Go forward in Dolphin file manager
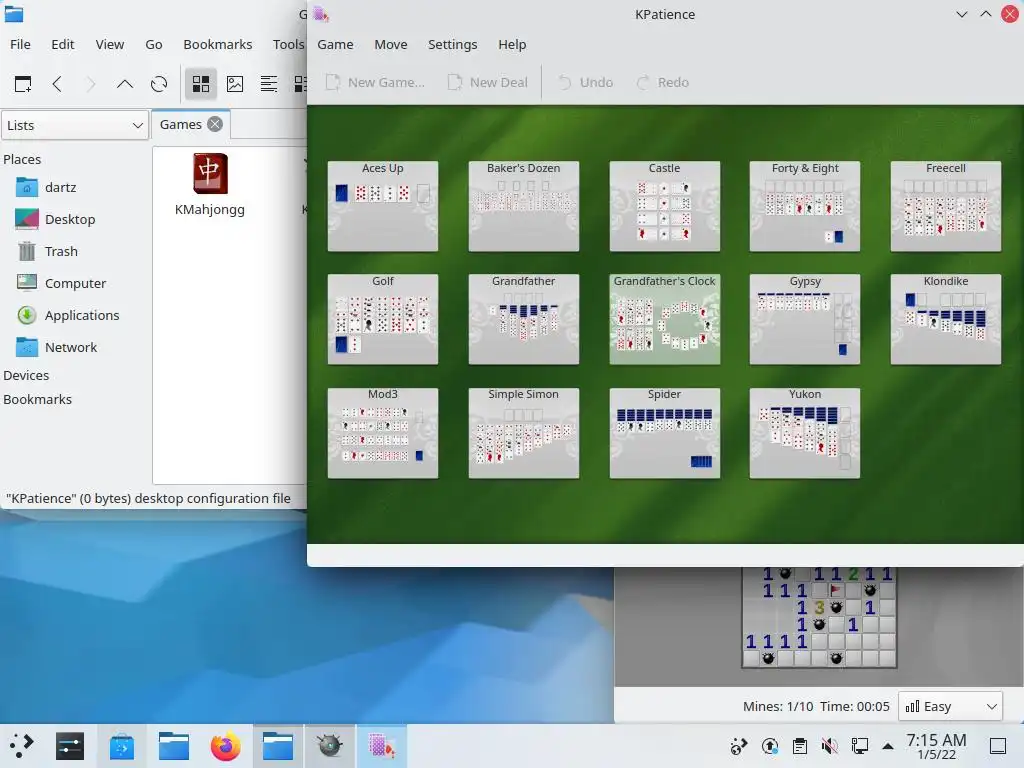This screenshot has width=1024, height=768. pyautogui.click(x=91, y=84)
